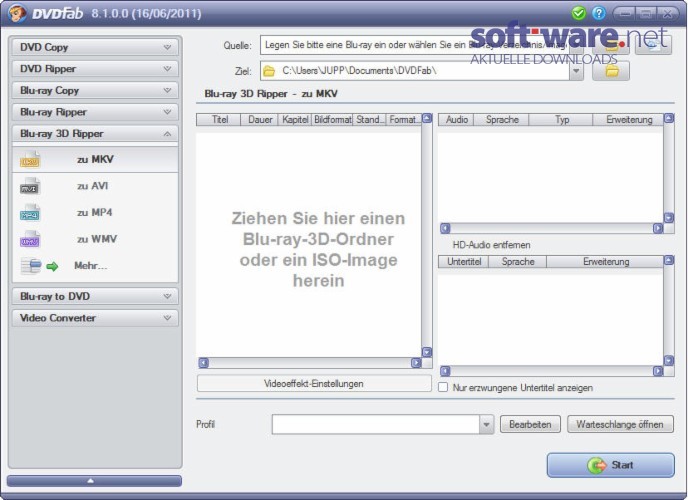Image resolution: width=688 pixels, height=500 pixels.
Task: Click Erweiterung header in Untertitel table
Action: (x=606, y=262)
